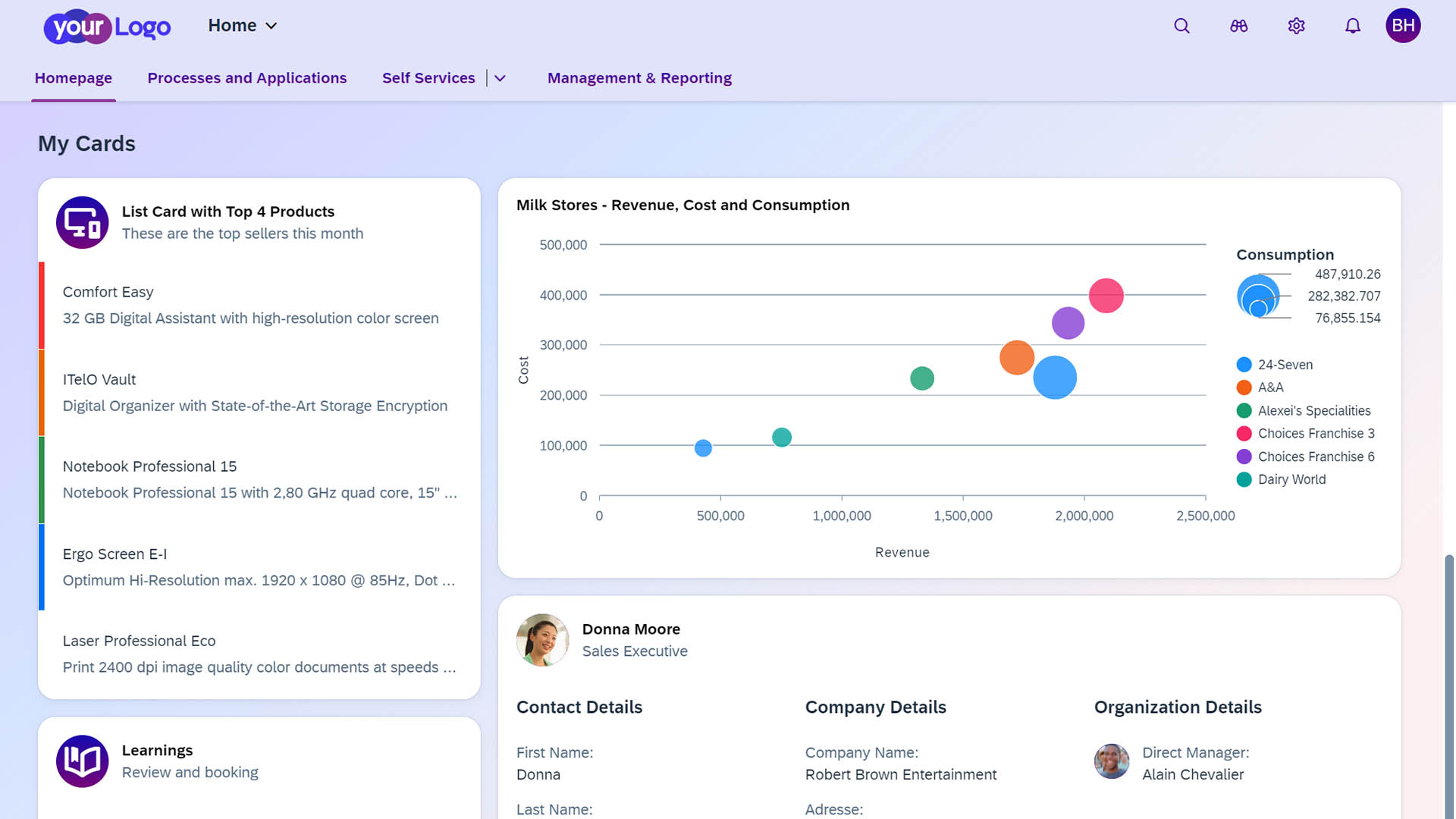
Task: Switch to Processes and Applications tab
Action: click(246, 77)
